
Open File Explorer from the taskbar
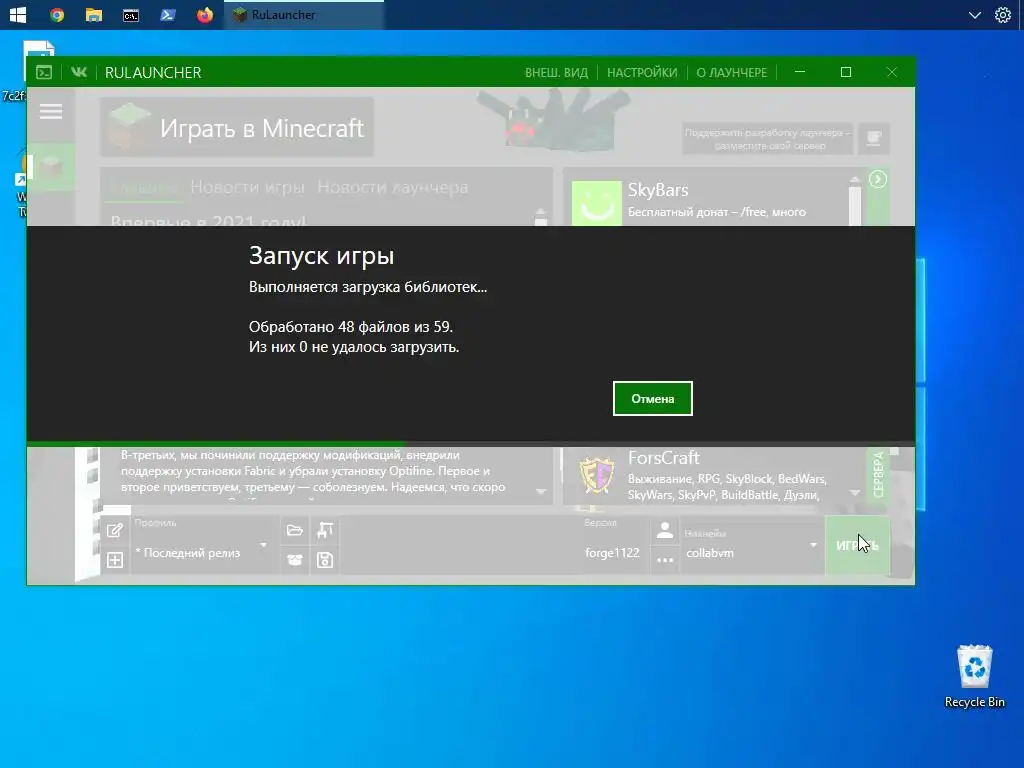(x=94, y=14)
